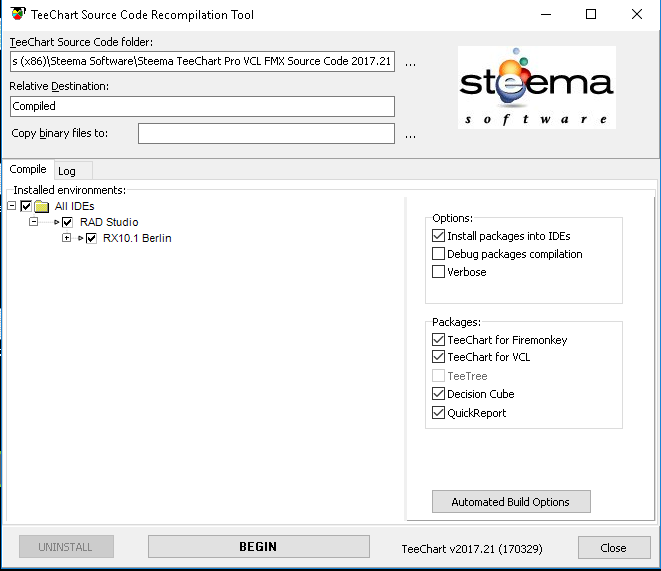Maximize the Recompilation Tool window
Viewport: 661px width, 571px height.
pos(591,14)
